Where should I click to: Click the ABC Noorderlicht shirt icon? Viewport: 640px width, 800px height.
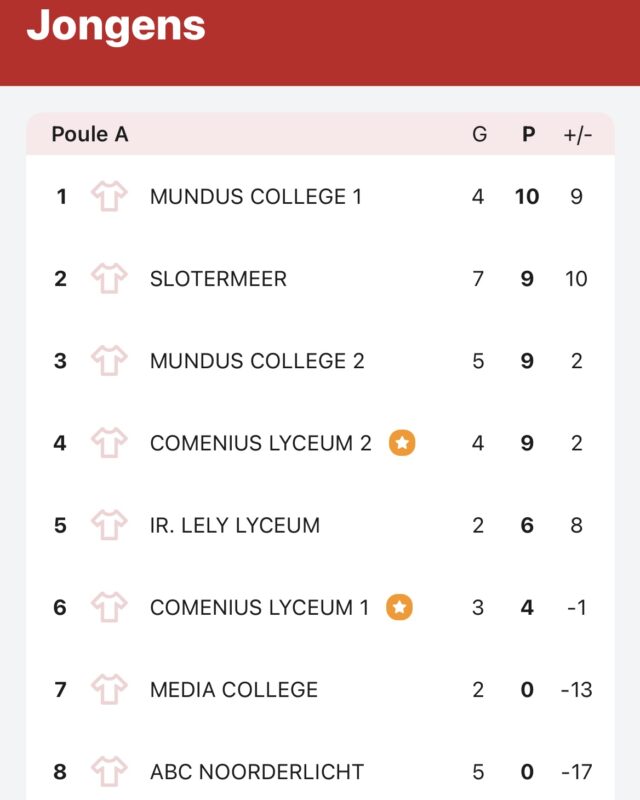click(x=109, y=771)
